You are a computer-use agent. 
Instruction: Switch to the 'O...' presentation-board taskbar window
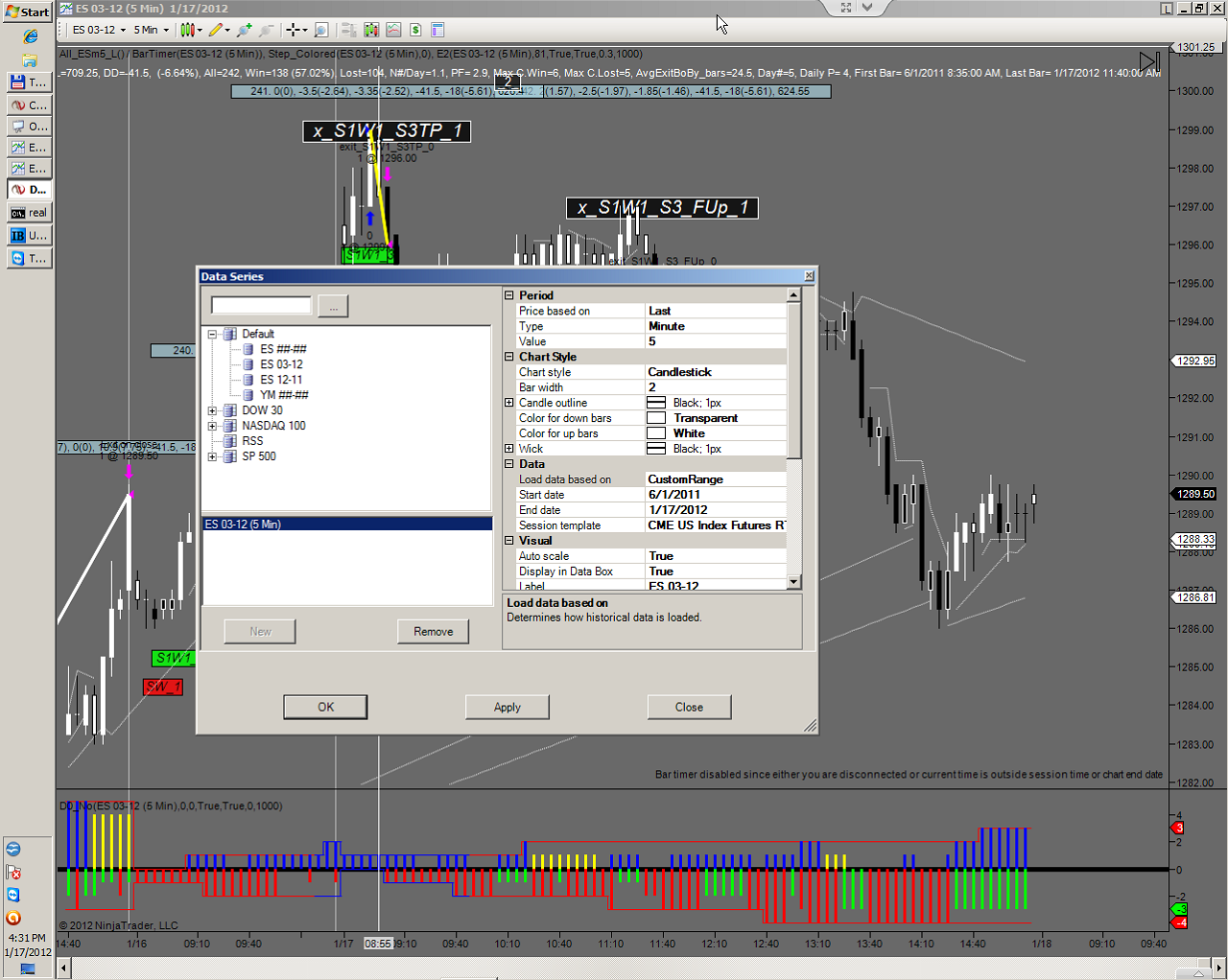[x=29, y=126]
